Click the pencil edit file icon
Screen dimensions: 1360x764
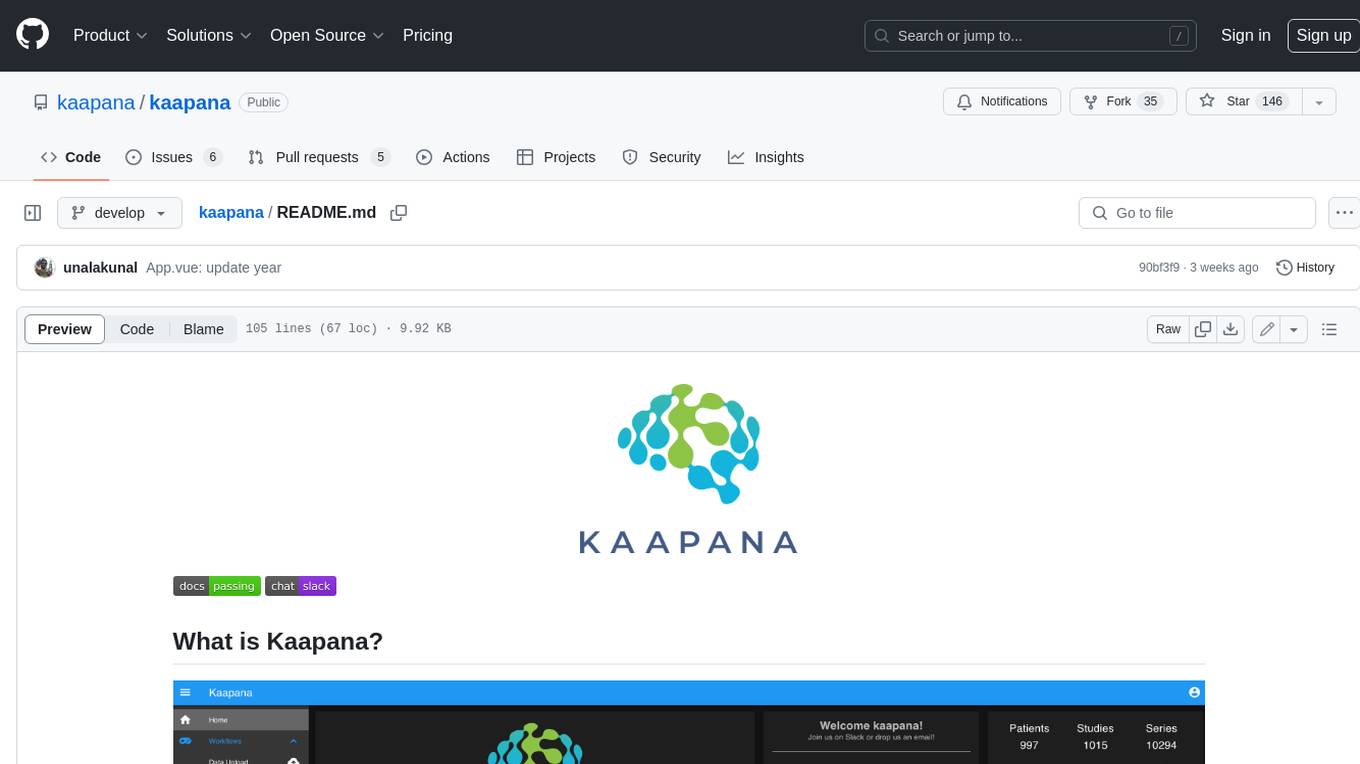[x=1267, y=329]
